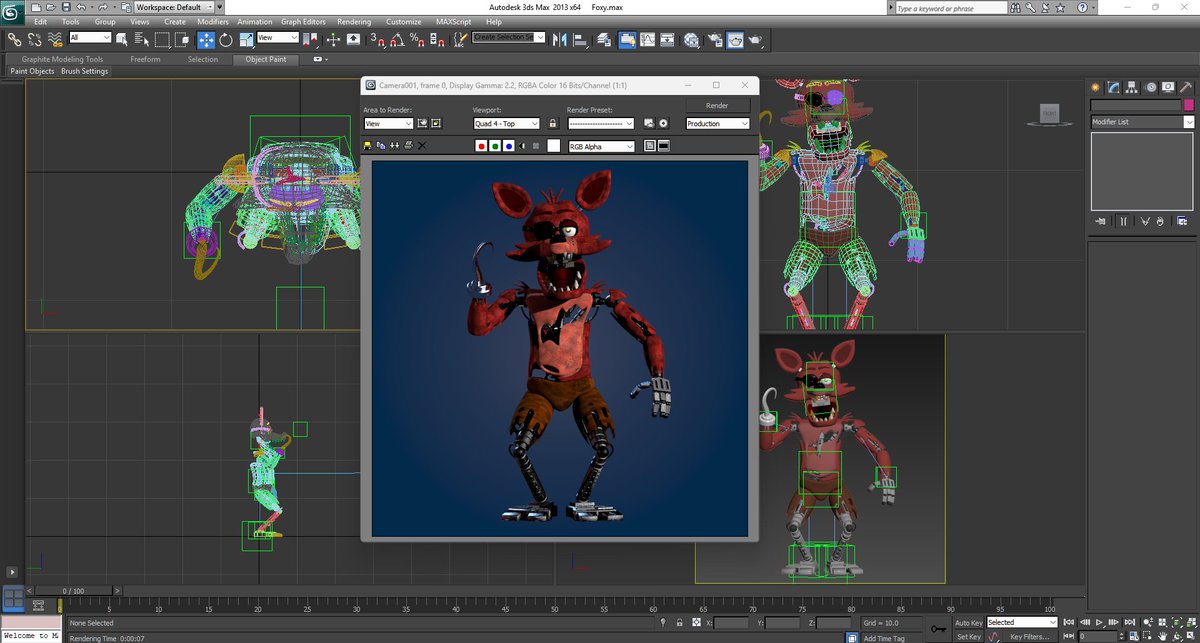This screenshot has width=1200, height=643.
Task: Toggle Percent Snap in main toolbar
Action: coord(417,39)
